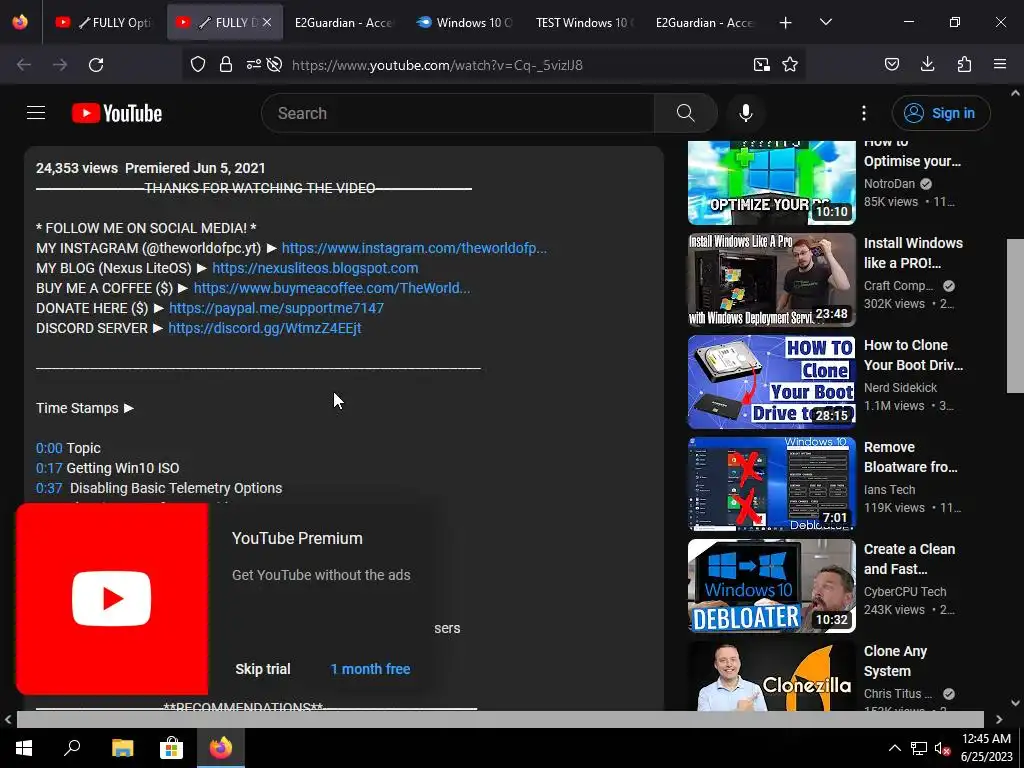
Task: Open picture-in-picture icon in address bar
Action: [761, 65]
